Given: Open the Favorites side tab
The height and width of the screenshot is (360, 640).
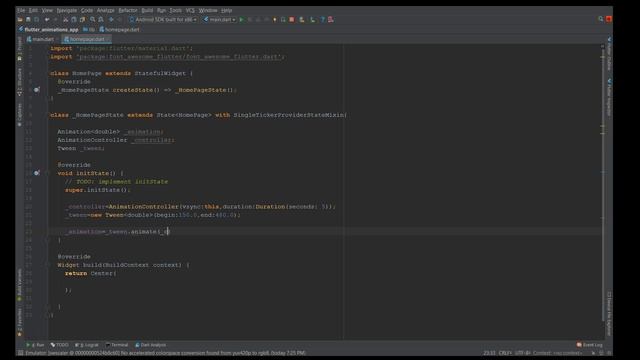Looking at the screenshot, I should pos(20,322).
